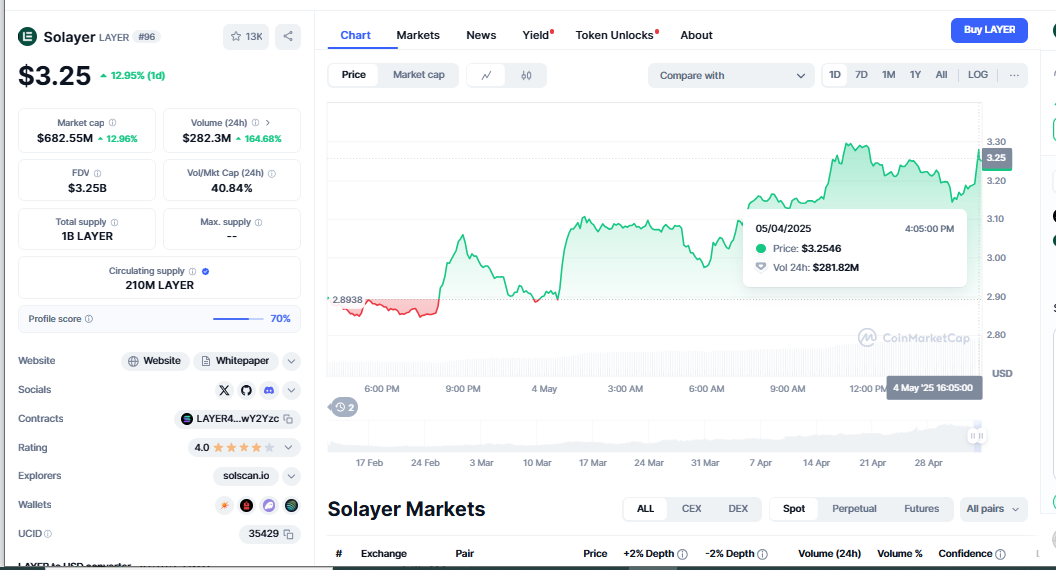The width and height of the screenshot is (1056, 570).
Task: Open the GitHub social icon
Action: point(246,390)
